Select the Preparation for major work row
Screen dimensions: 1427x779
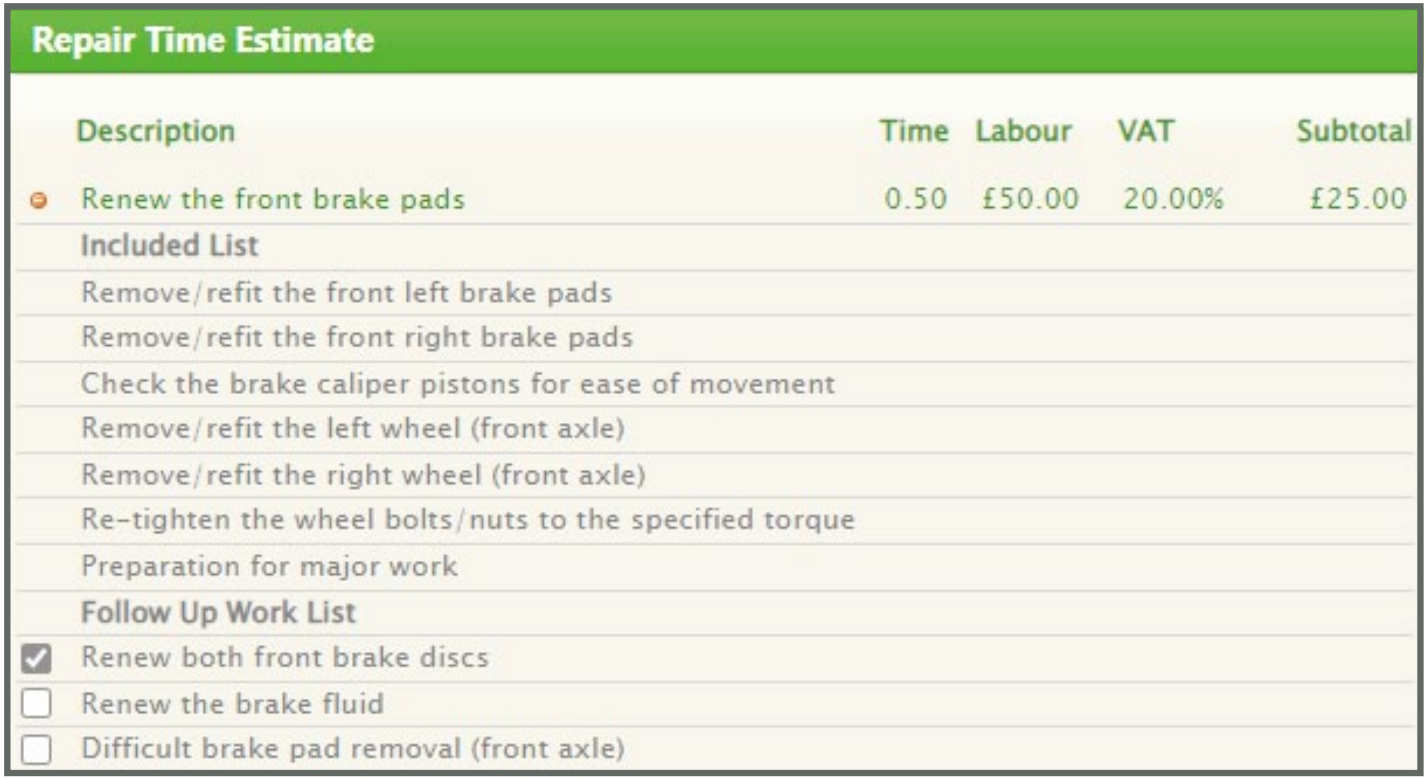pyautogui.click(x=269, y=566)
